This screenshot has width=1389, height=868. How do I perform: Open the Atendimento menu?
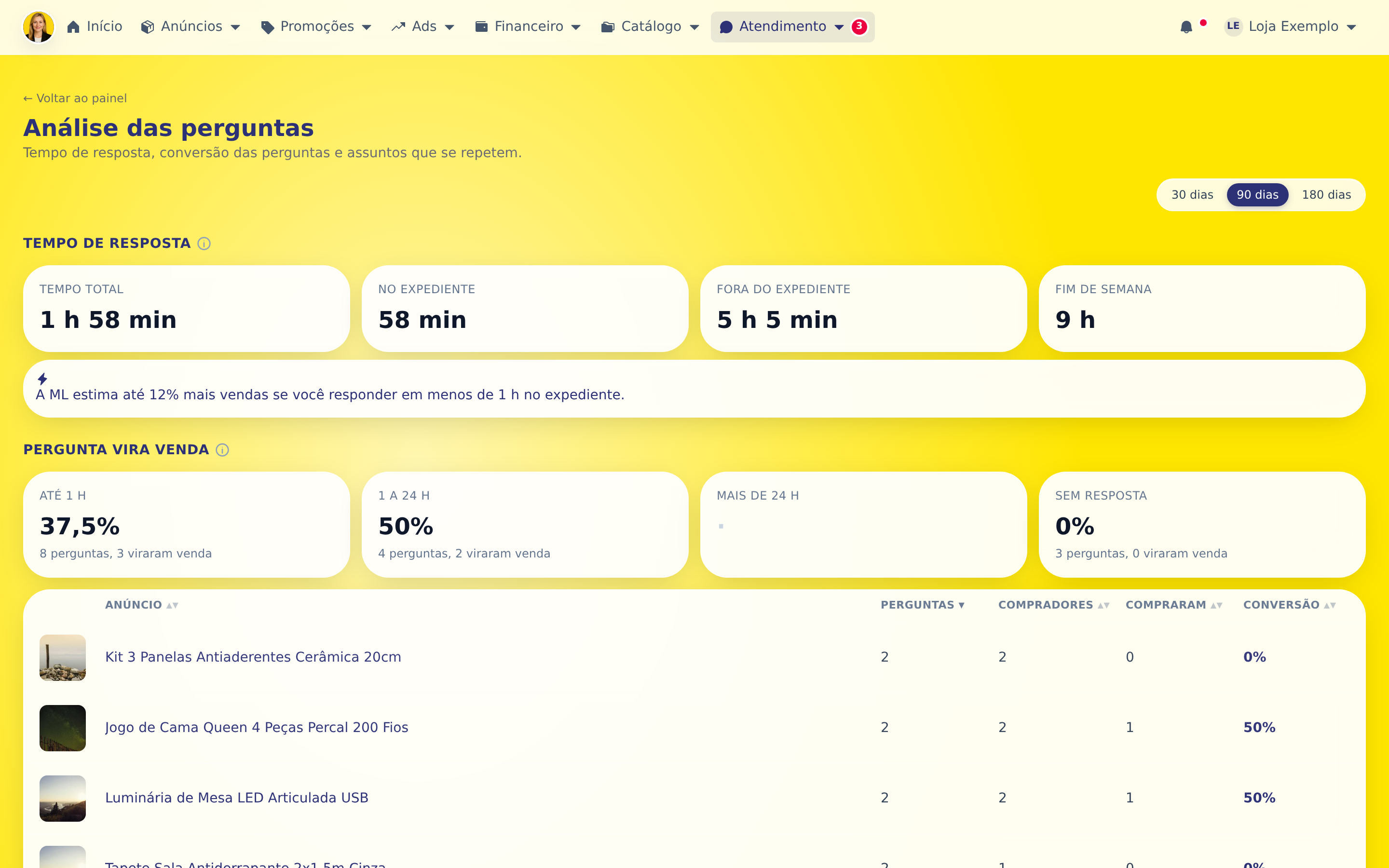[792, 27]
